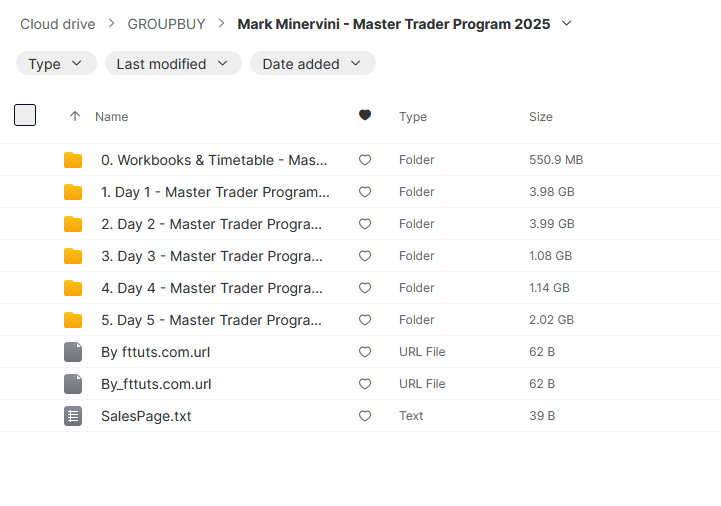Image resolution: width=721 pixels, height=506 pixels.
Task: Favorite the Day 2 folder with heart
Action: click(365, 224)
